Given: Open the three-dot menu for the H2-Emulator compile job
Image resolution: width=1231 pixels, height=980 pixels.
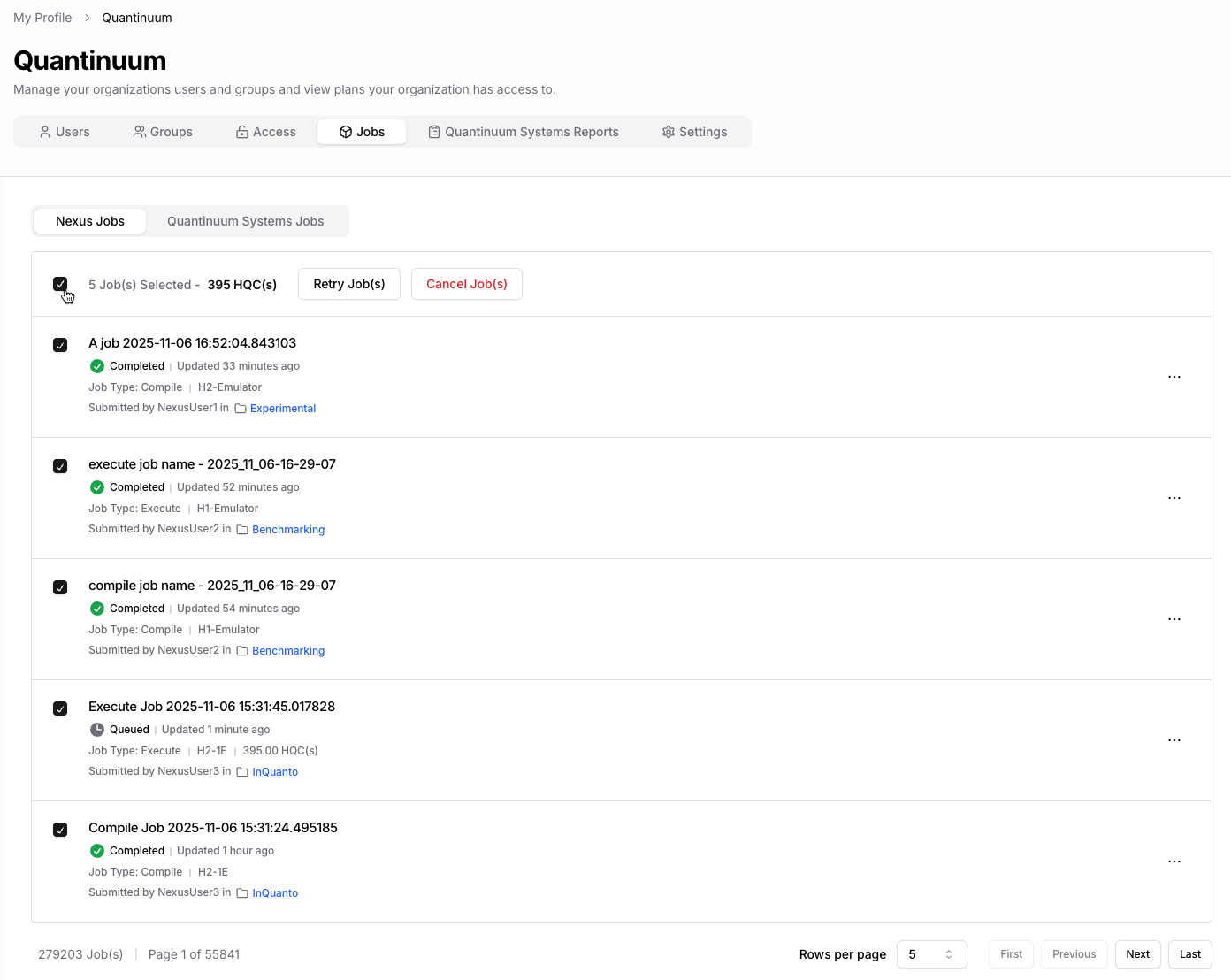Looking at the screenshot, I should (1174, 377).
